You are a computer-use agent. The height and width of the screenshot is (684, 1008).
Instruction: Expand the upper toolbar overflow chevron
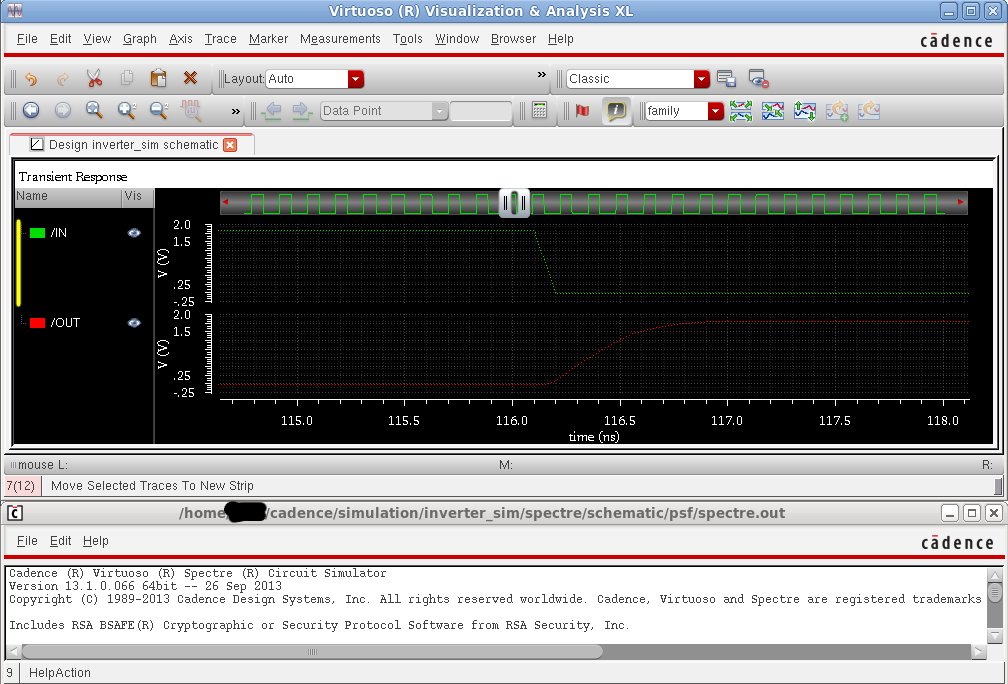[541, 75]
